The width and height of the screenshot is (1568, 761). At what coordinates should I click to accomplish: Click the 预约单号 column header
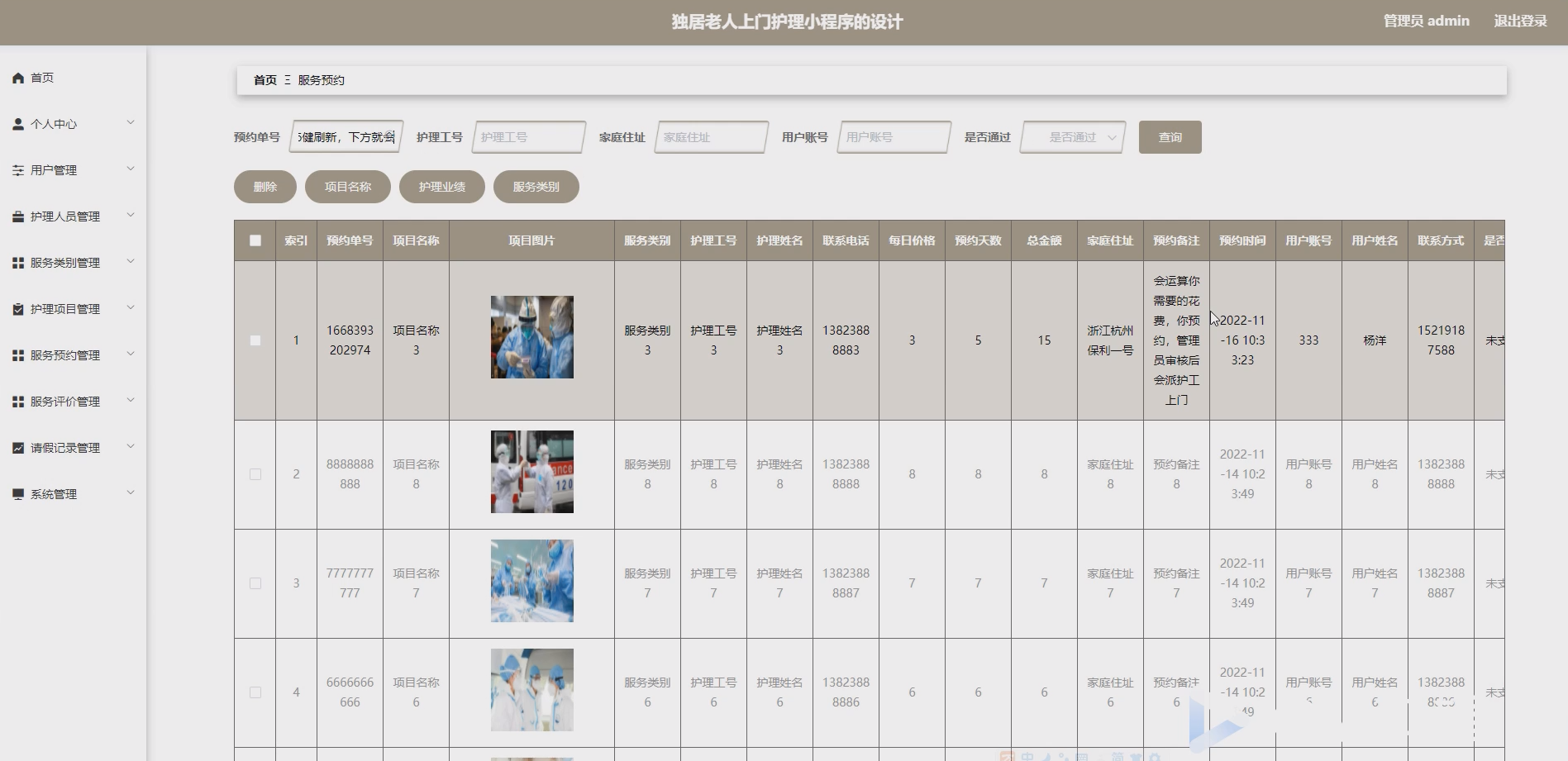[350, 240]
